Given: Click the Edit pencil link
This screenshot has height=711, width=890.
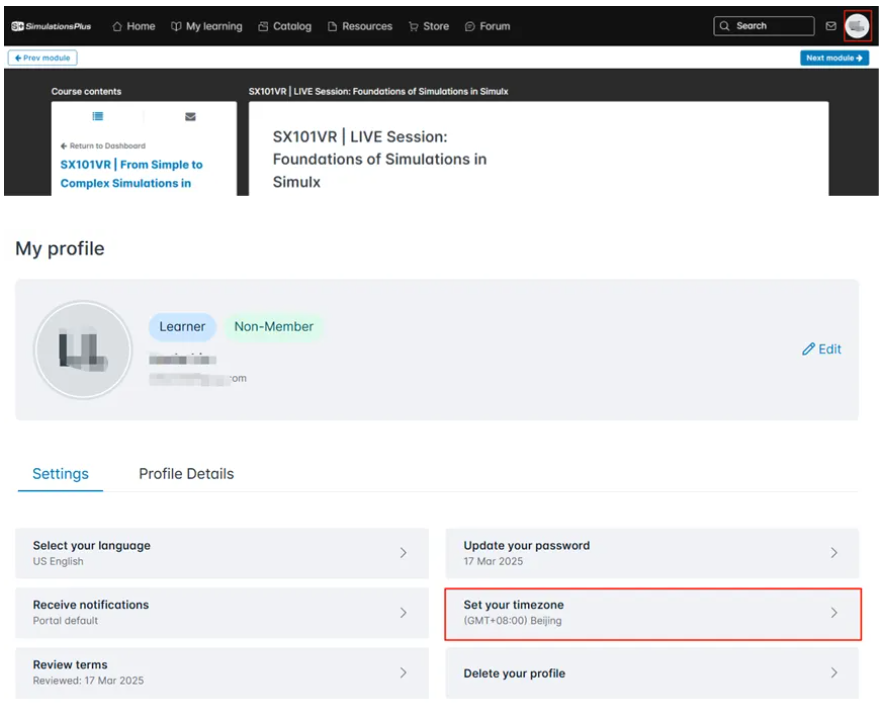Looking at the screenshot, I should pos(822,349).
